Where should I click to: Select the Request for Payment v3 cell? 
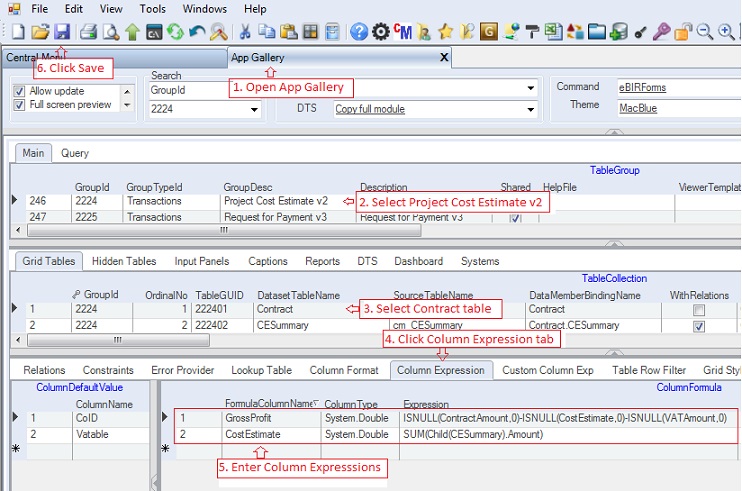287,217
